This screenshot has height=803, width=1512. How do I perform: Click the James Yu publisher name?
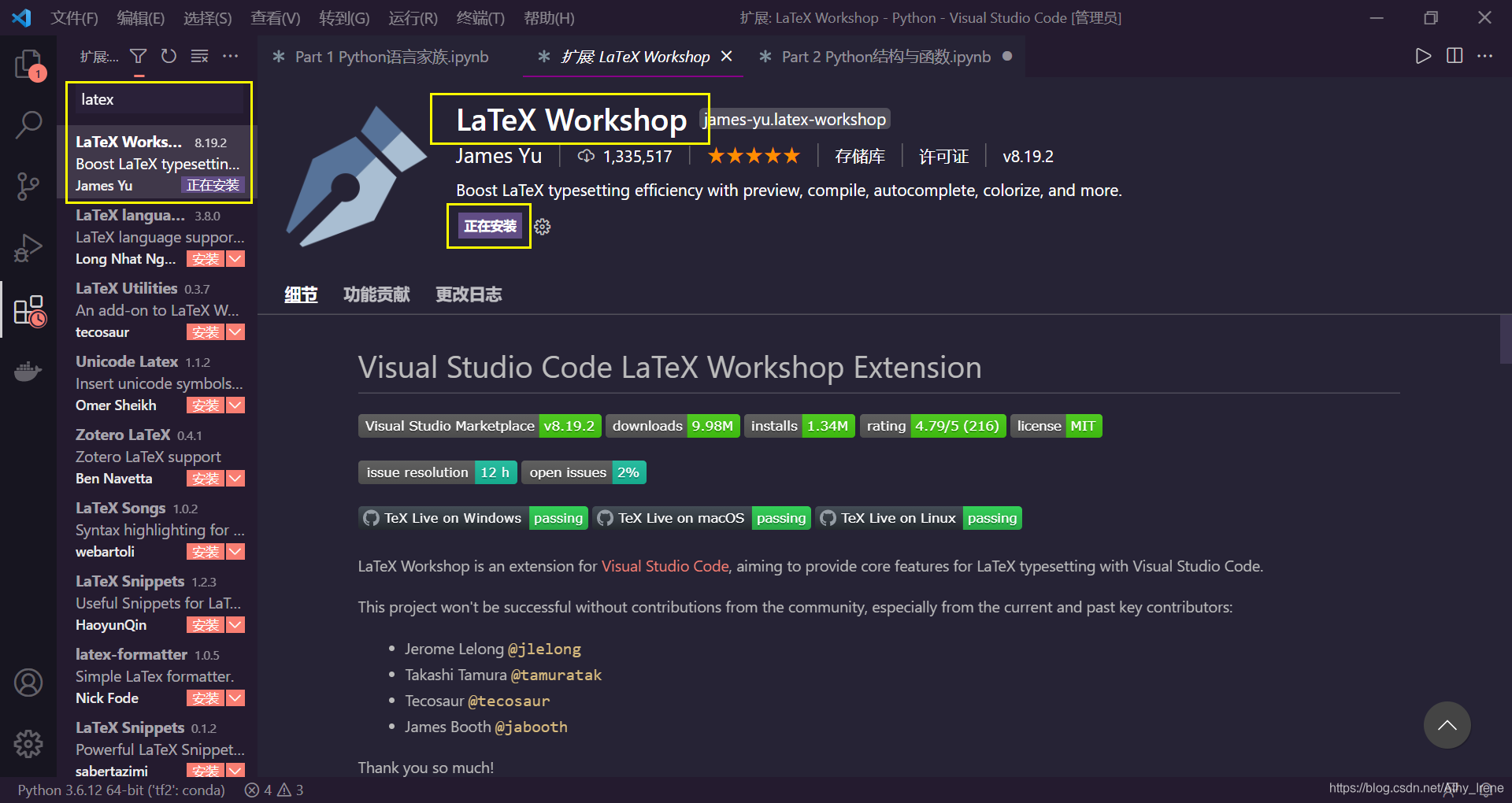pos(498,156)
